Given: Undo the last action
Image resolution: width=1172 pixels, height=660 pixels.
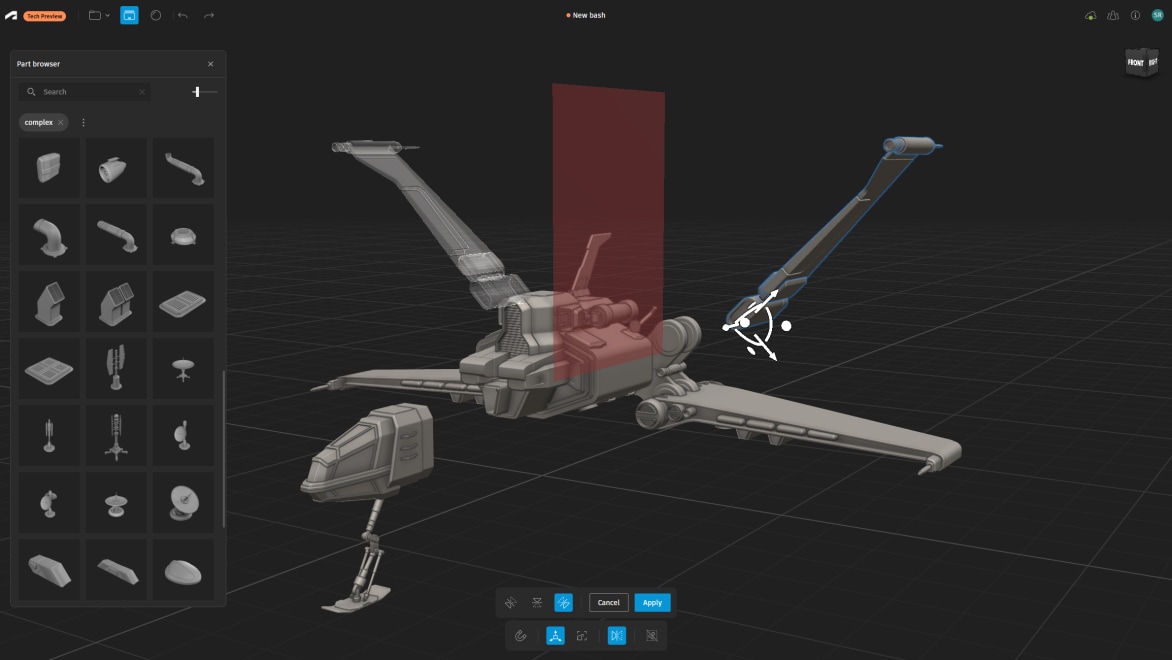Looking at the screenshot, I should tap(182, 16).
